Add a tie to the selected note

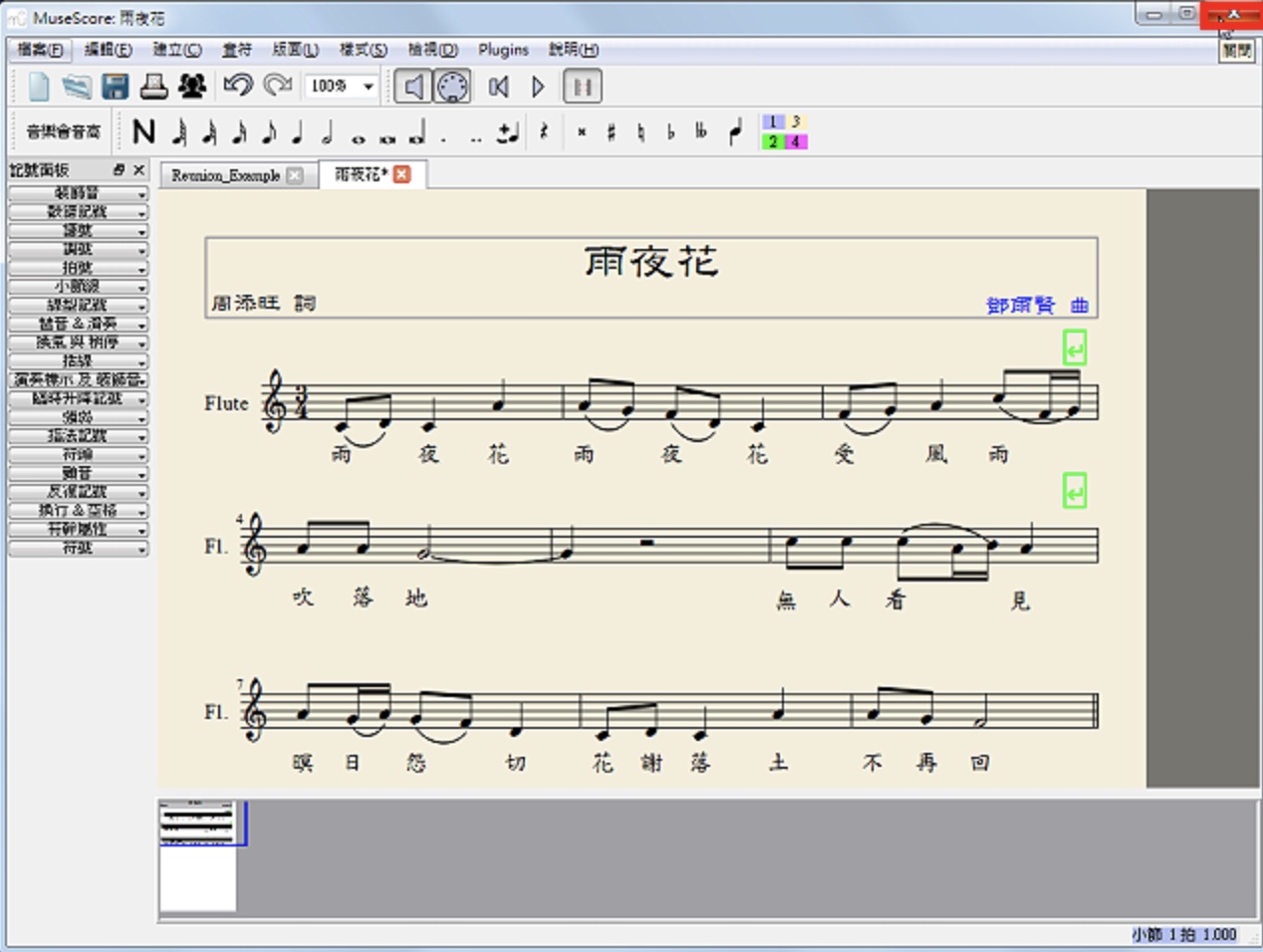point(508,132)
